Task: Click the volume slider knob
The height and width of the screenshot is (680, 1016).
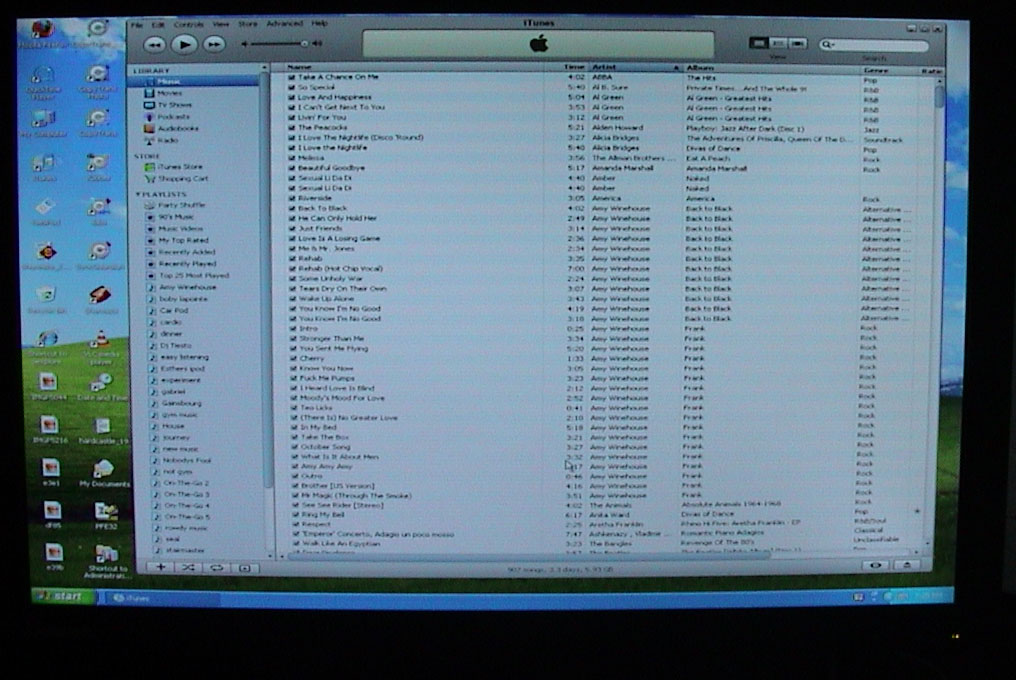Action: pos(304,43)
